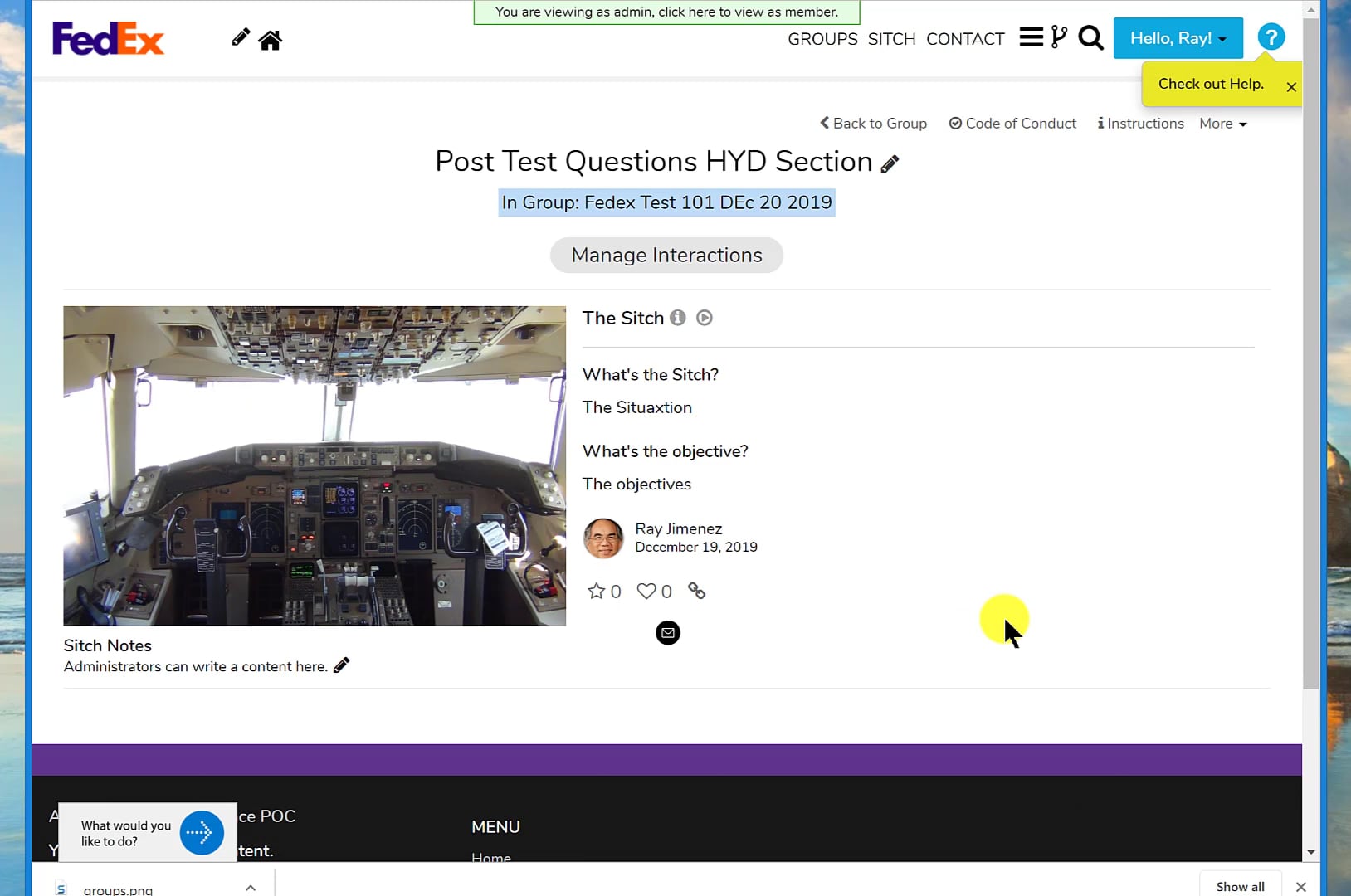The height and width of the screenshot is (896, 1351).
Task: Open the search magnifier icon
Action: 1089,37
